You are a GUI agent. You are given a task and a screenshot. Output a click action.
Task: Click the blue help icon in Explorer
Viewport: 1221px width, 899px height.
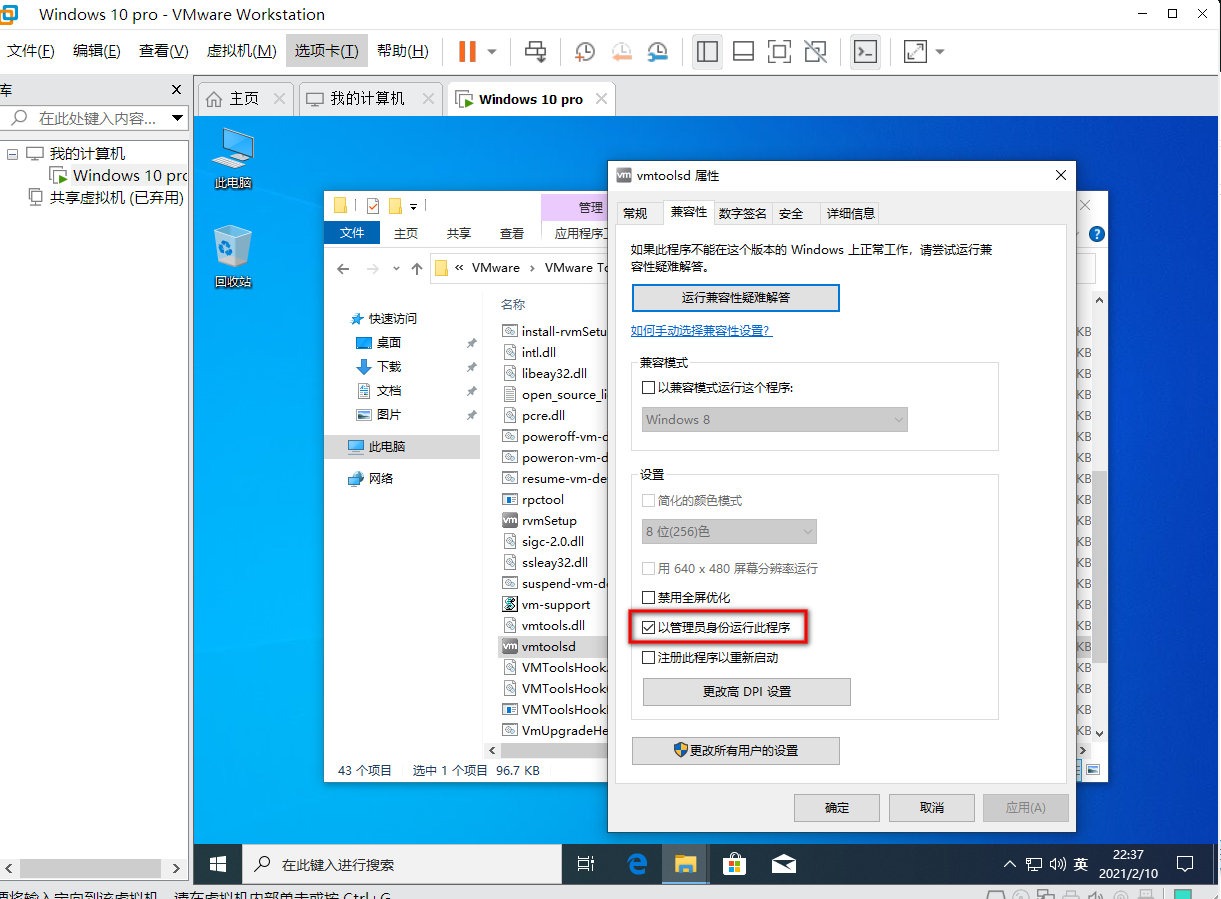click(1097, 234)
